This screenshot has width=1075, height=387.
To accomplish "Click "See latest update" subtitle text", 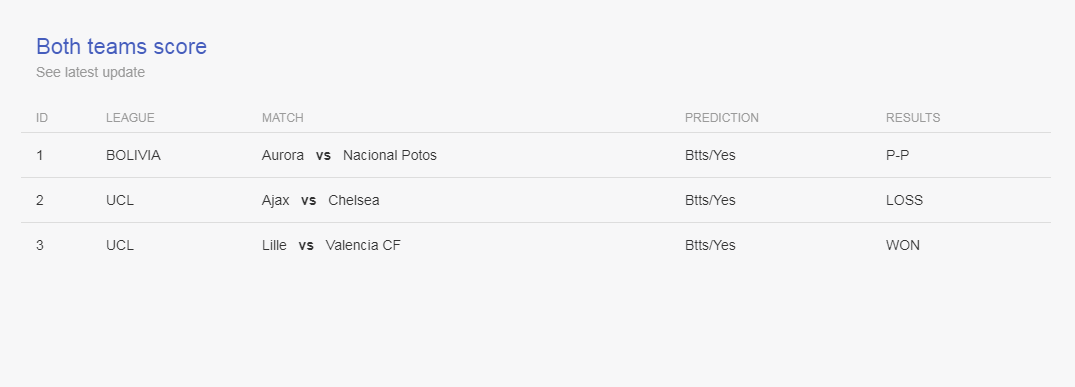I will 90,72.
